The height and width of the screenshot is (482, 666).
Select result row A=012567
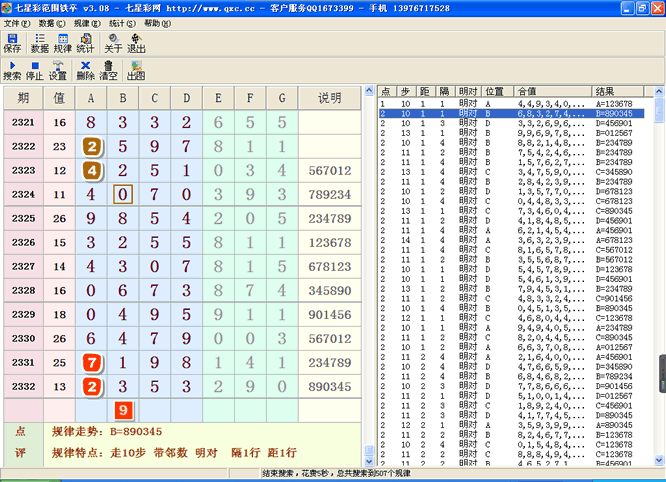(x=511, y=347)
